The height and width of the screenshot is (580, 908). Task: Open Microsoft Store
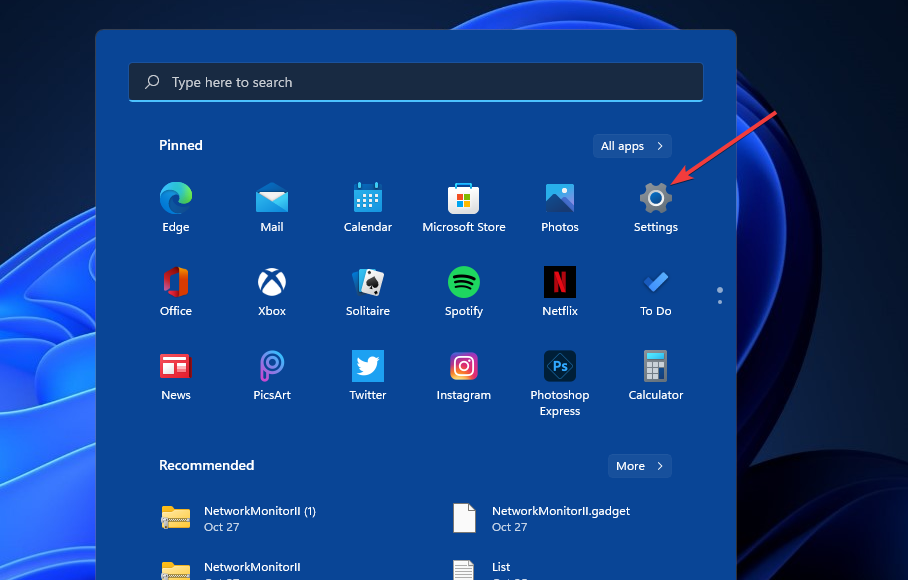point(463,207)
